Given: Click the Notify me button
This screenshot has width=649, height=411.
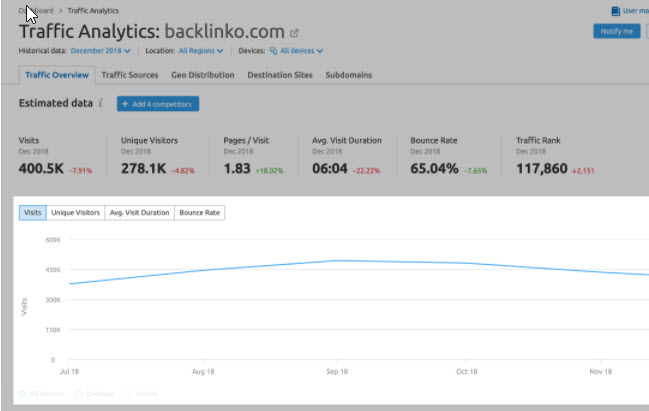Looking at the screenshot, I should tap(617, 31).
